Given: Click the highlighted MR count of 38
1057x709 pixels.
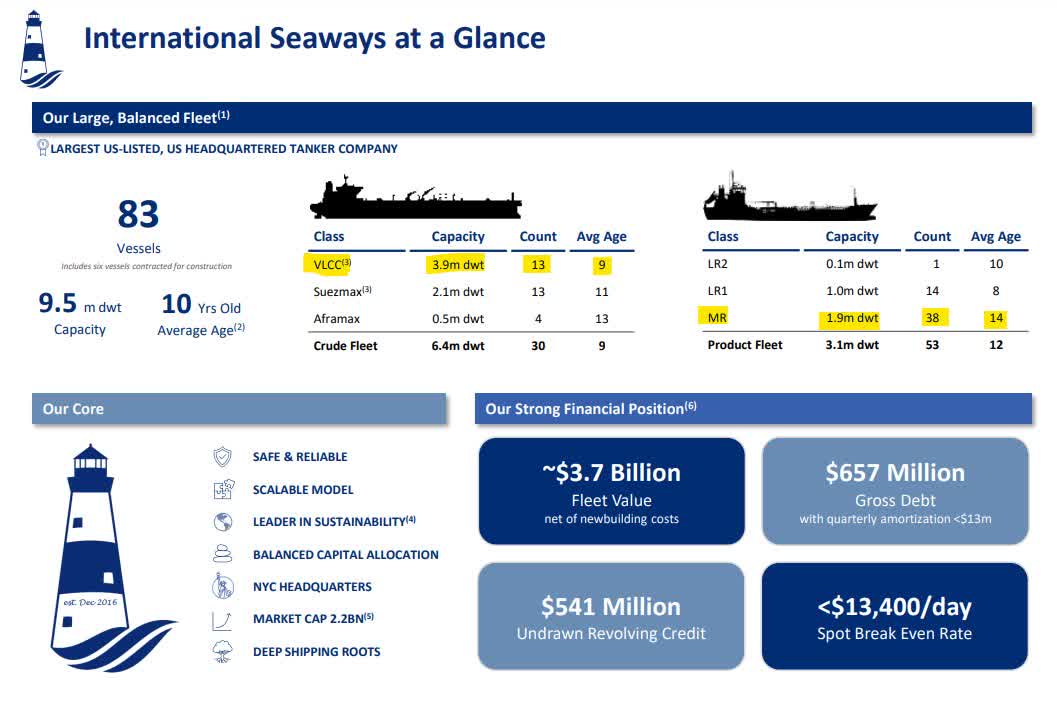Looking at the screenshot, I should (931, 317).
